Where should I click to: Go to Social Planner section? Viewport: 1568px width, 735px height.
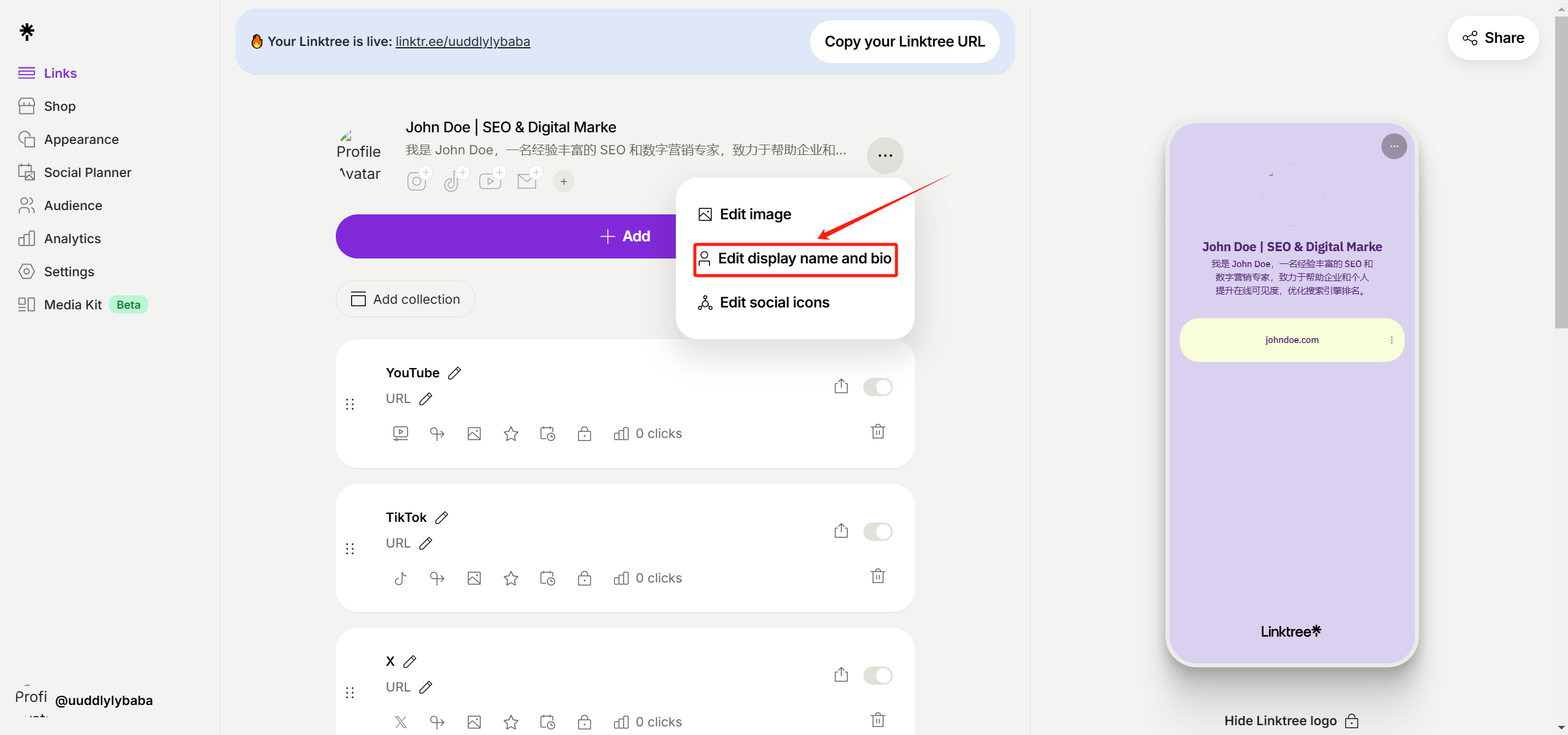pos(88,172)
